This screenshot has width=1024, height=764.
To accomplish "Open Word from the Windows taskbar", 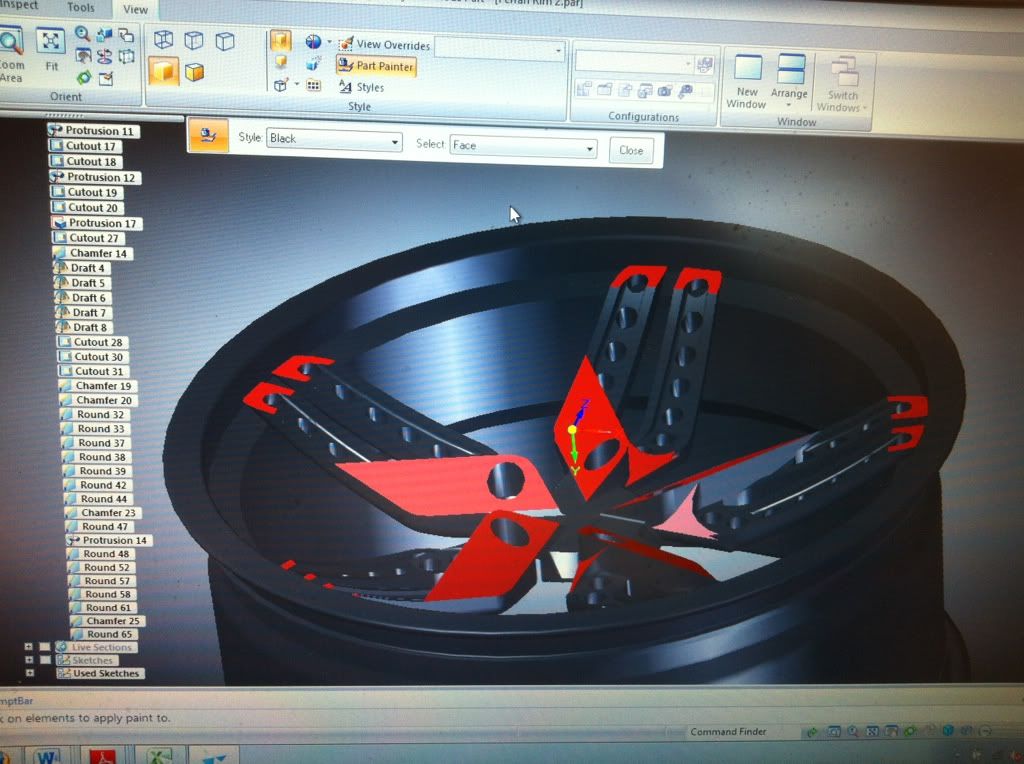I will (x=46, y=757).
